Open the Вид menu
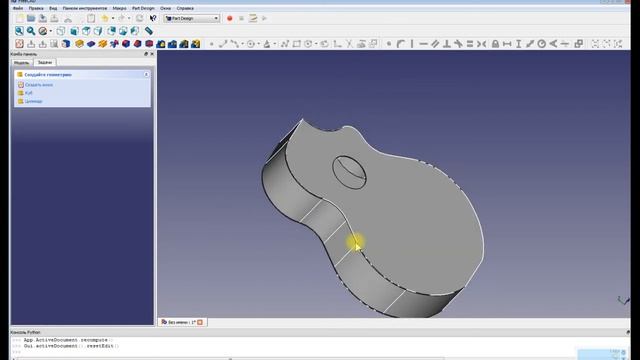Image resolution: width=640 pixels, height=360 pixels. pos(53,8)
